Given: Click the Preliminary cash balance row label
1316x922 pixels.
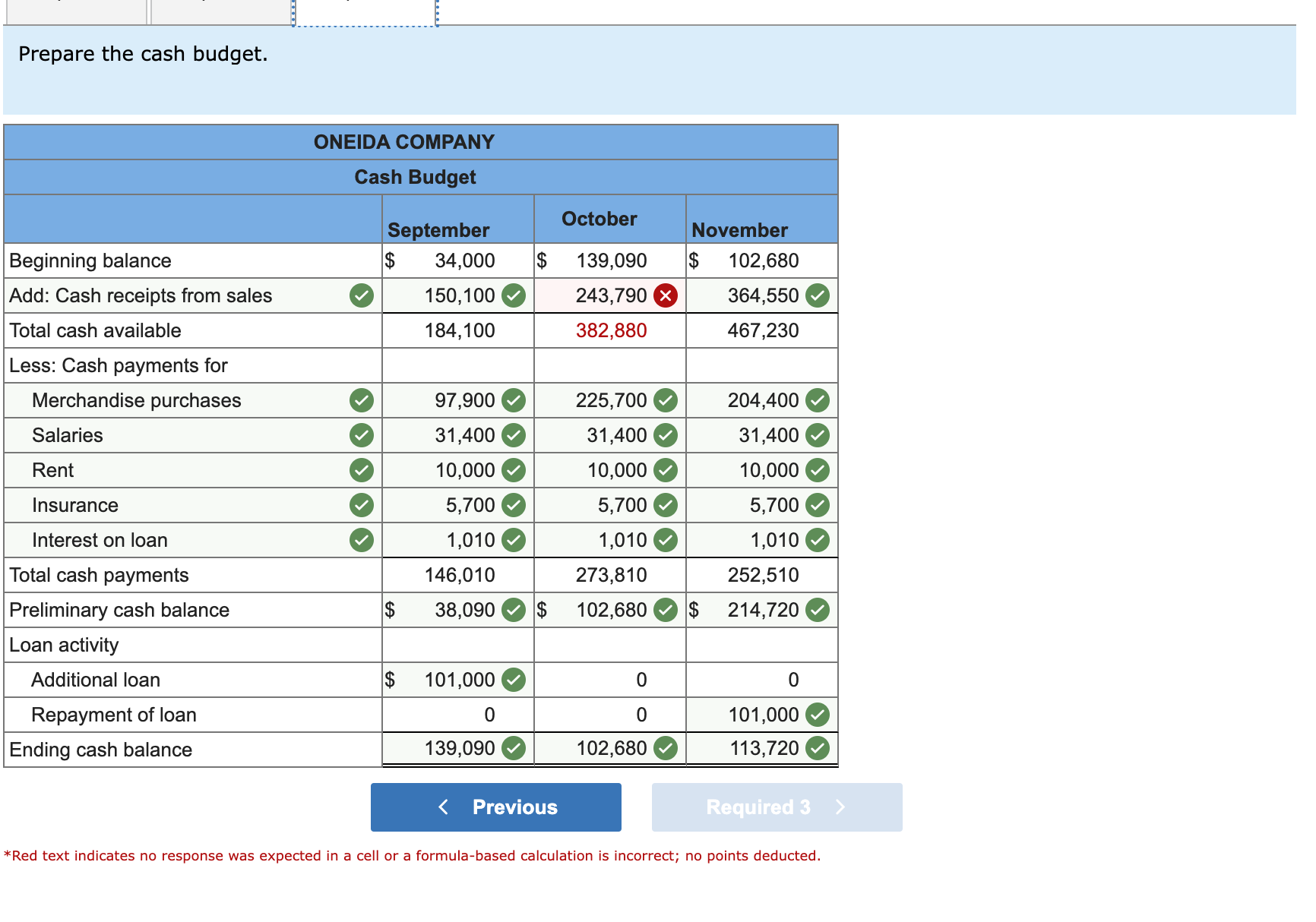Looking at the screenshot, I should click(119, 610).
